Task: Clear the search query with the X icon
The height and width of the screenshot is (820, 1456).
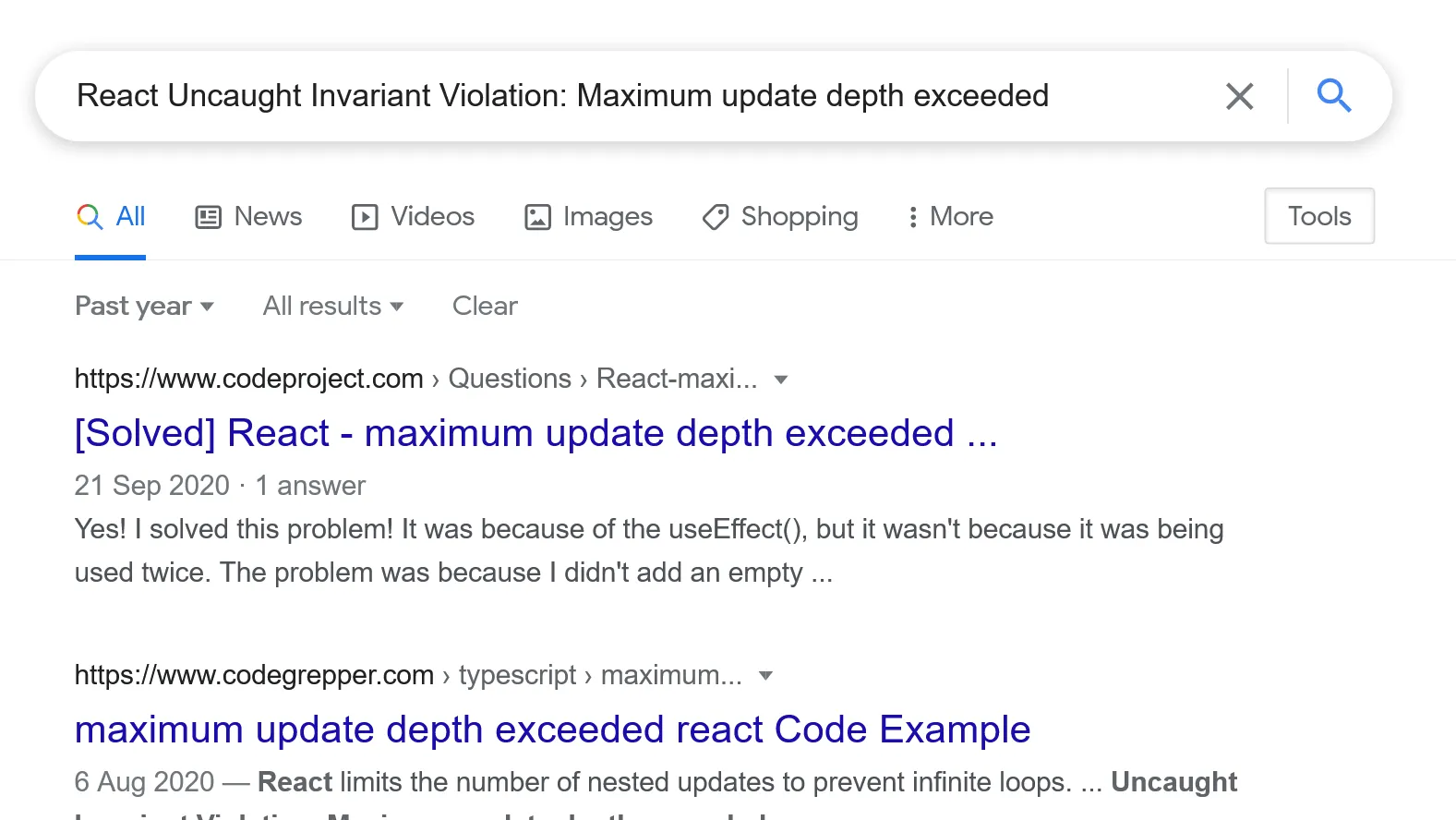Action: point(1239,96)
